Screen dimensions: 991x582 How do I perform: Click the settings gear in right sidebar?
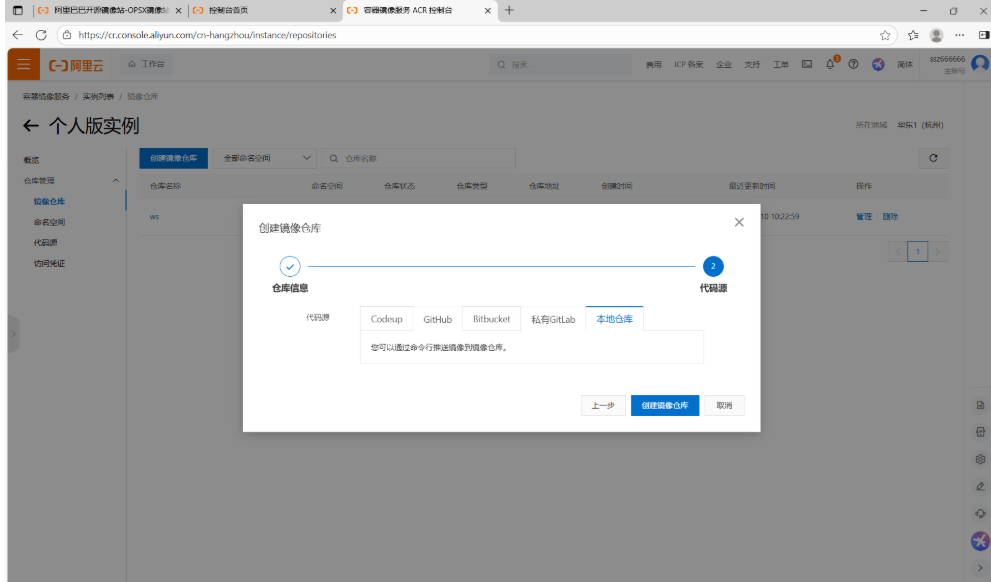pos(980,459)
